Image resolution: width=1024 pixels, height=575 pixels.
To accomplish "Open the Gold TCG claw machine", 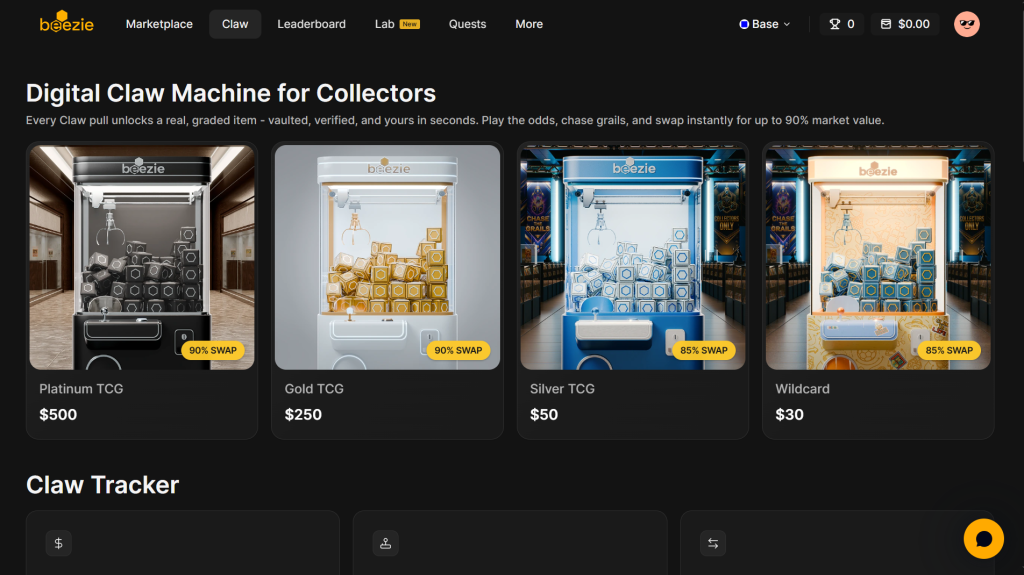I will [x=387, y=291].
